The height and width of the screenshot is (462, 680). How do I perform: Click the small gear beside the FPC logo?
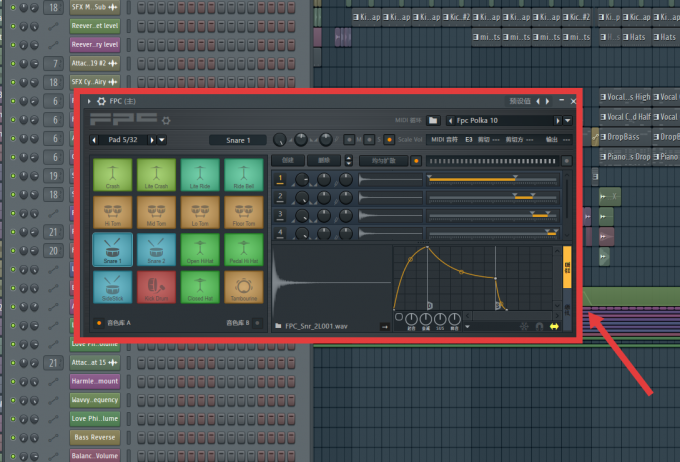[x=166, y=121]
